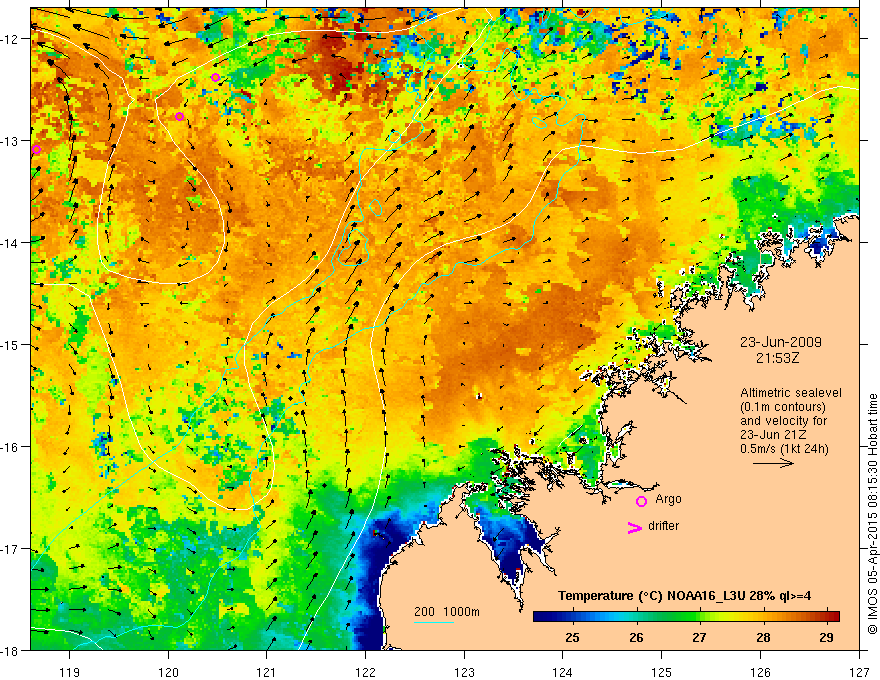This screenshot has width=880, height=680.
Task: Click the latitude axis label -12
Action: coord(11,39)
